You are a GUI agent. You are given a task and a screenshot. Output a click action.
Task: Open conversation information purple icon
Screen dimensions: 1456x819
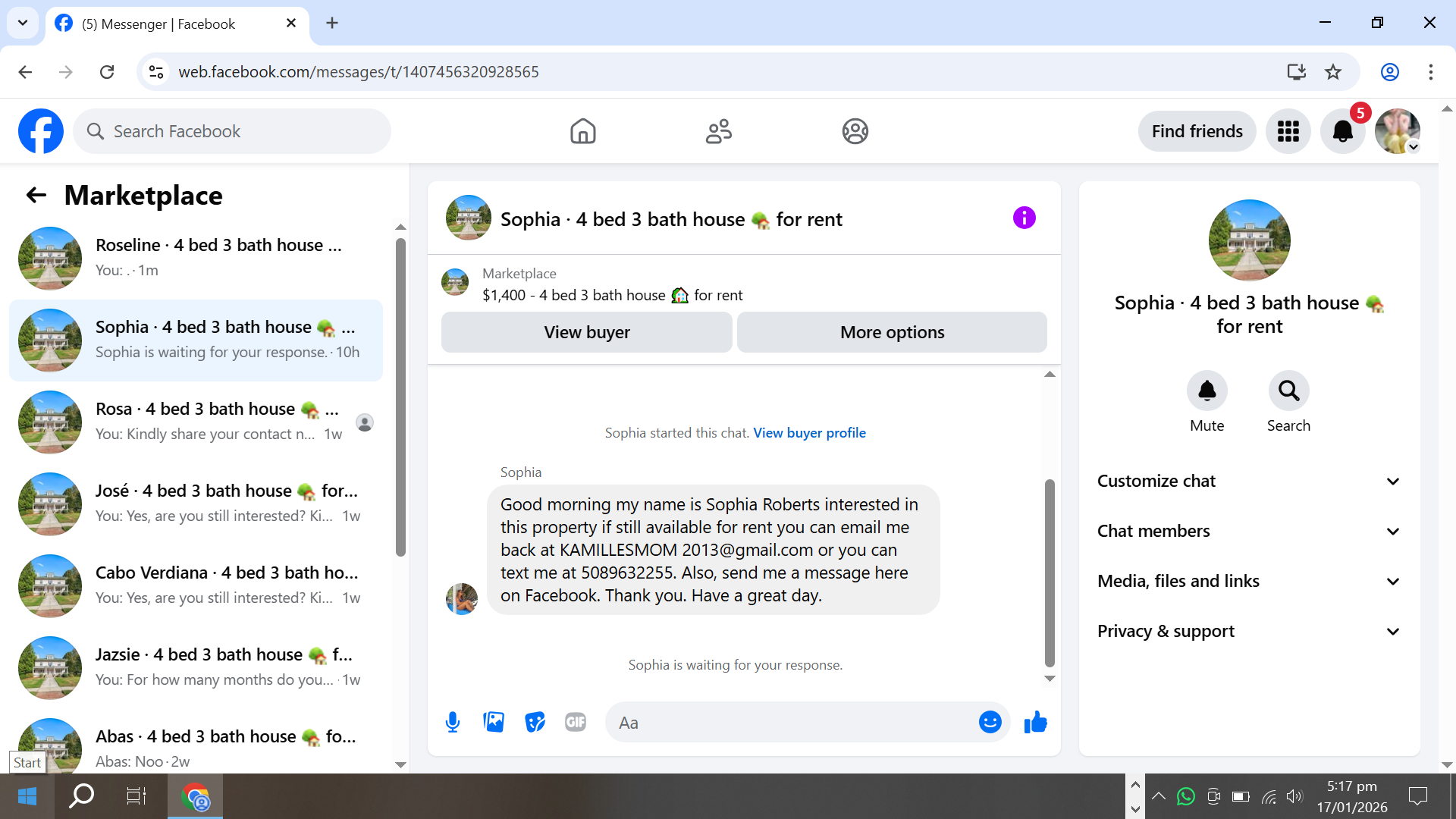(x=1024, y=218)
